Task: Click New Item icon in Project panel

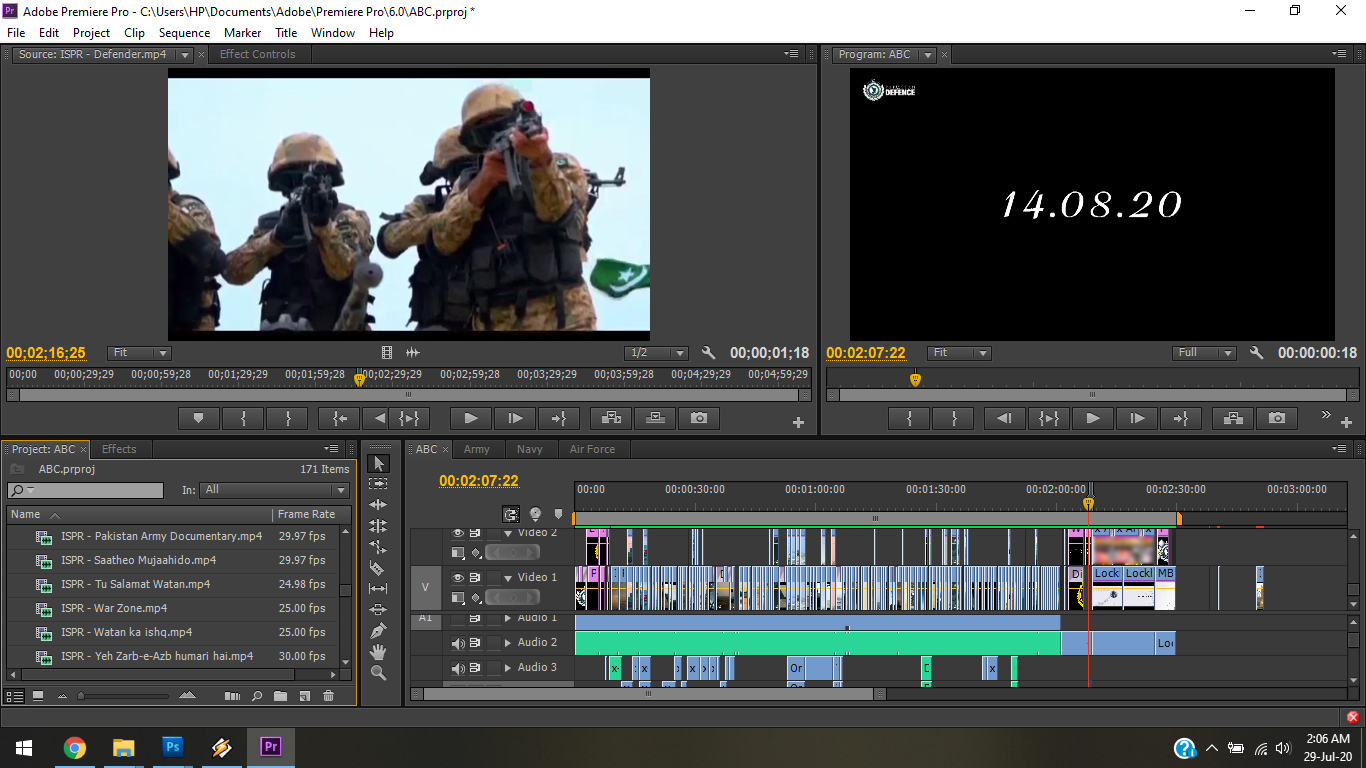Action: point(304,696)
